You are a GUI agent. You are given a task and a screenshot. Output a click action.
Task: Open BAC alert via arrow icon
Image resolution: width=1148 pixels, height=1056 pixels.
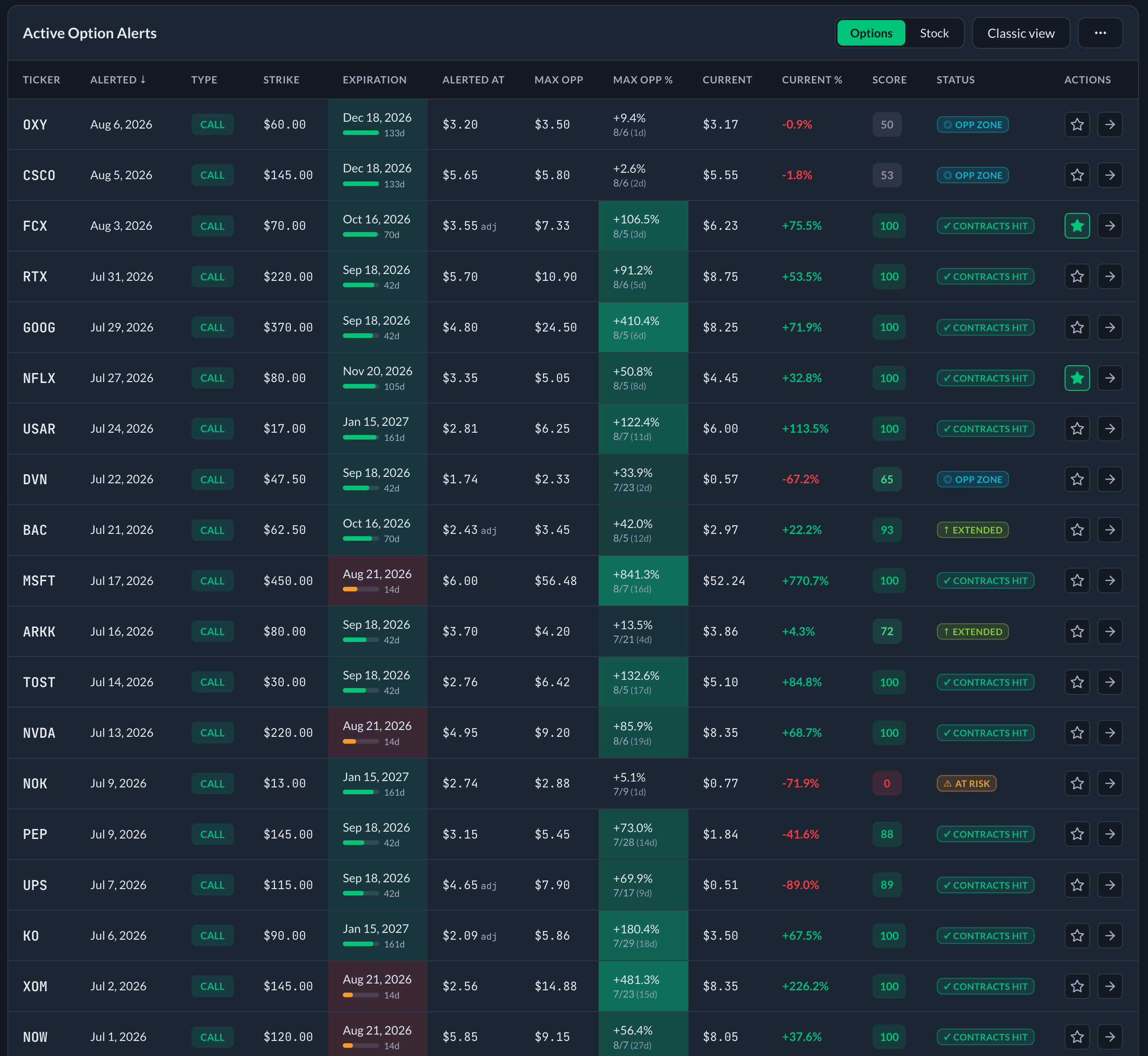(1109, 530)
